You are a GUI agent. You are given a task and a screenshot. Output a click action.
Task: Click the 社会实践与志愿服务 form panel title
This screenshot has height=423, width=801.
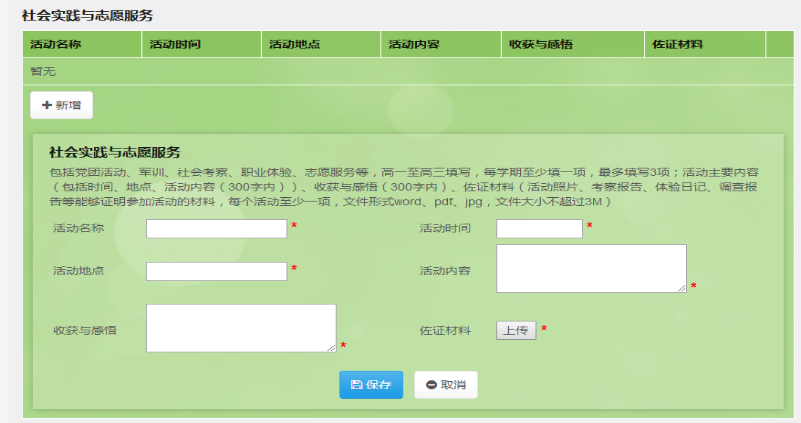(115, 152)
